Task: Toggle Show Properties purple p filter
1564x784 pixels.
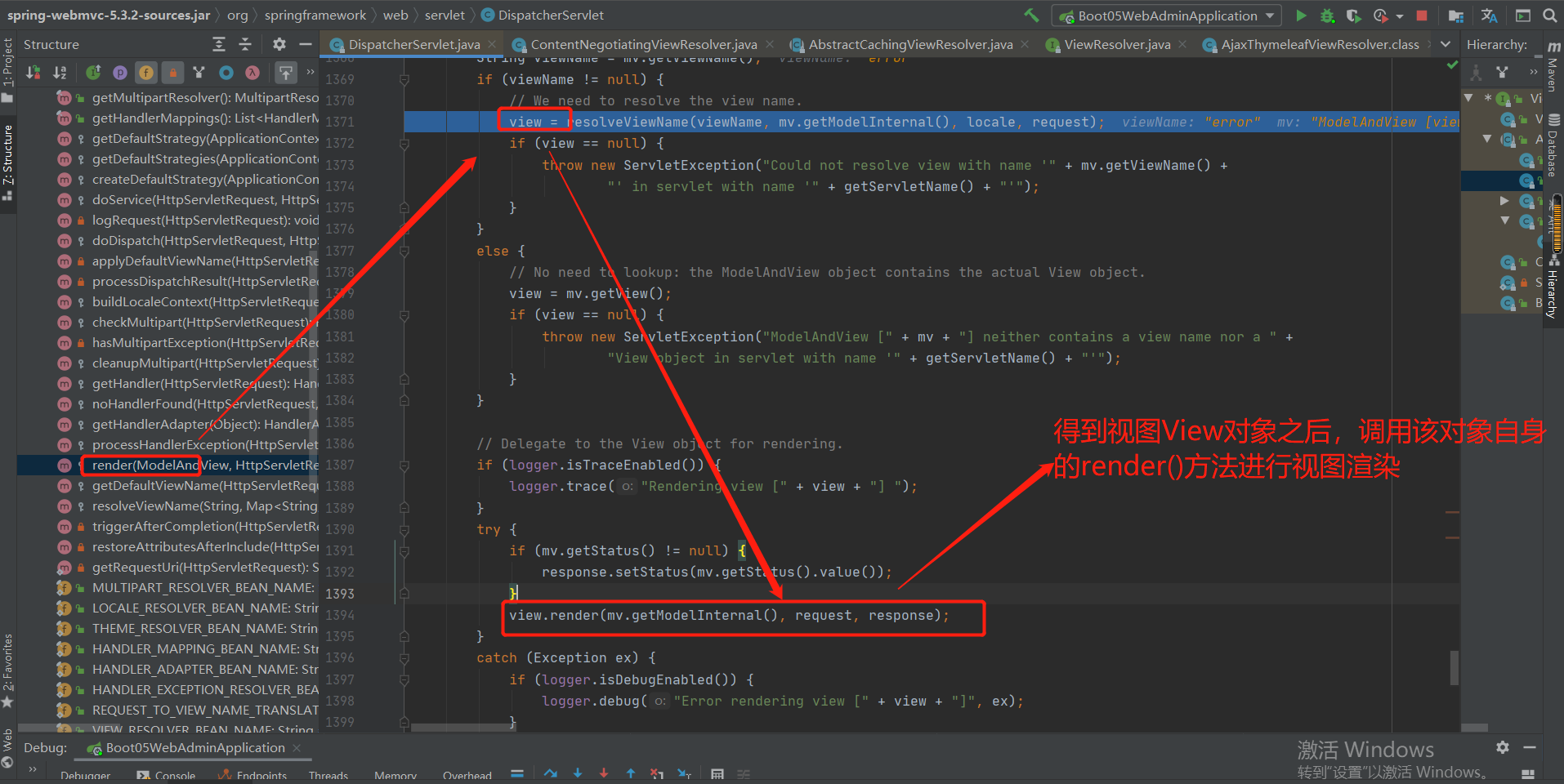Action: [x=120, y=73]
